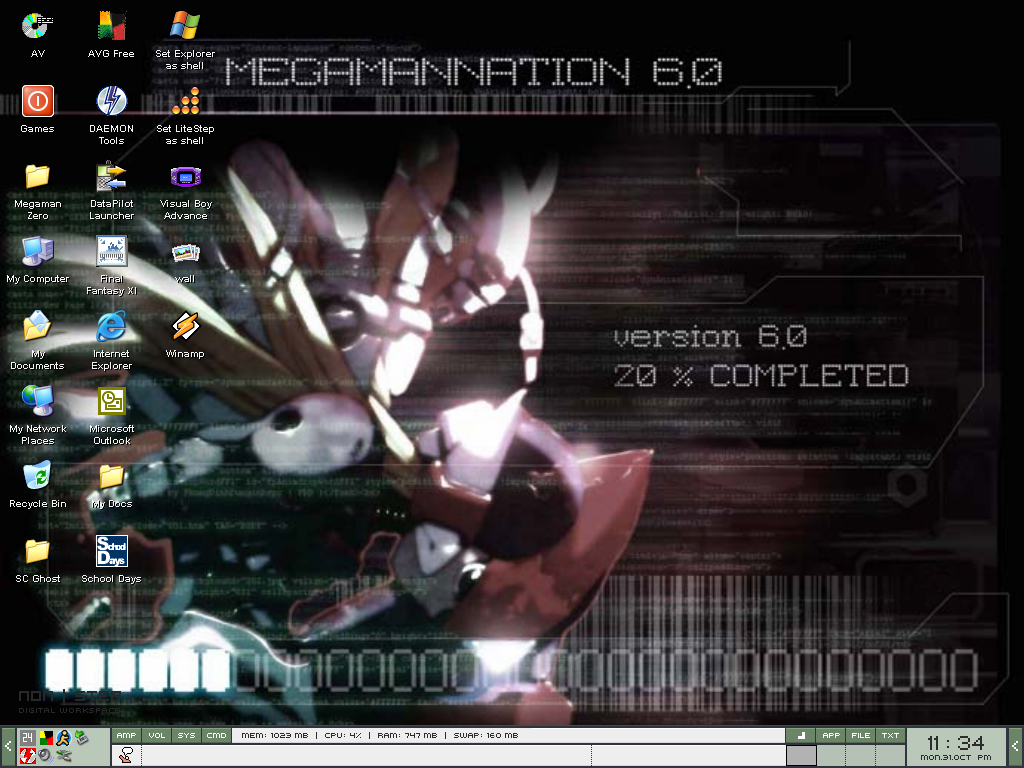Launch Microsoft Outlook

point(111,416)
